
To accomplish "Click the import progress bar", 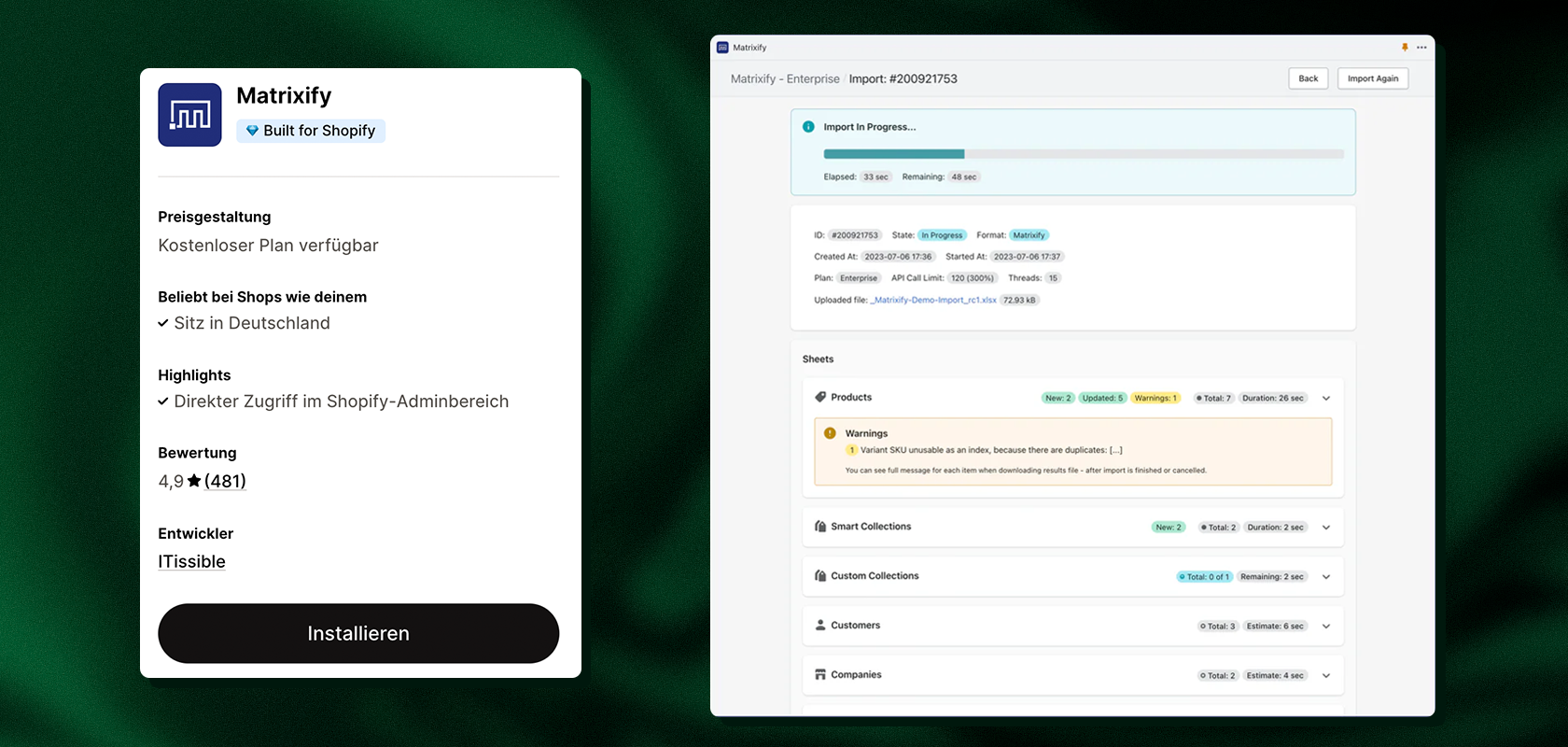I will tap(1084, 154).
